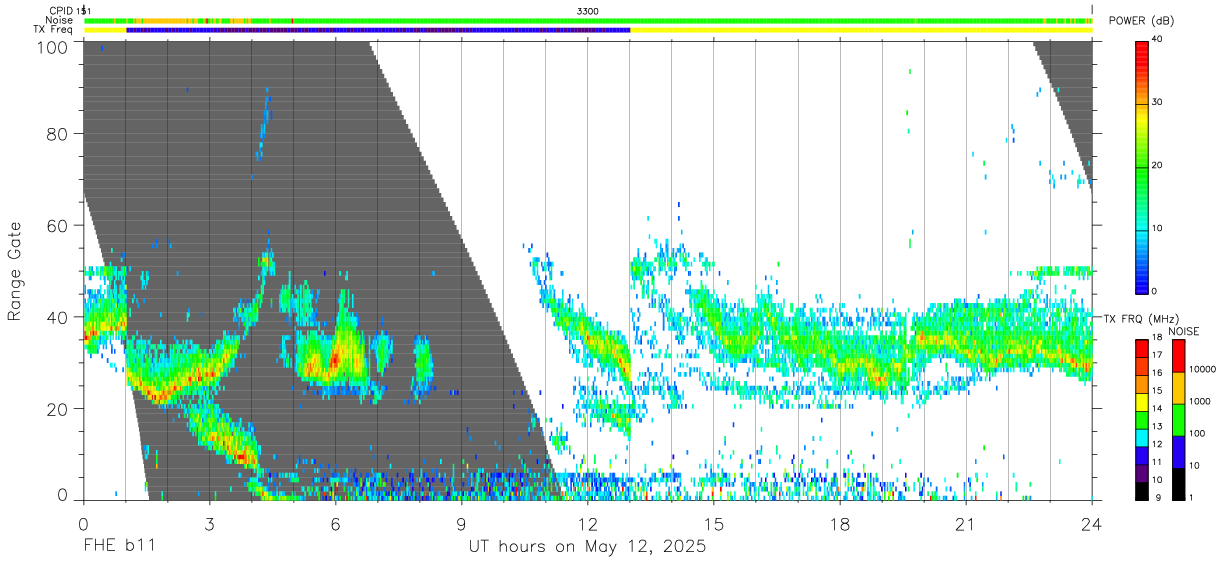Screen dimensions: 1228x567
Task: Click the 6 hour label on the UT axis
Action: pos(336,523)
